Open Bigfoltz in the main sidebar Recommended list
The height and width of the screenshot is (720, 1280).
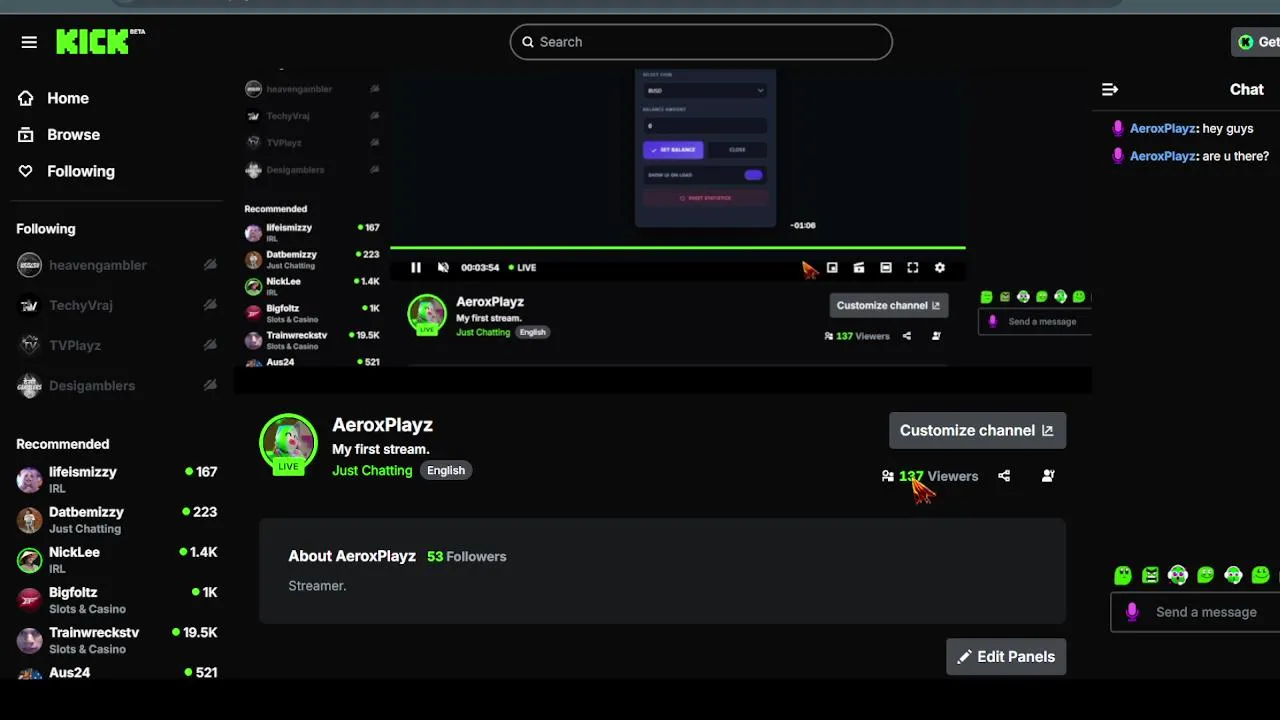pyautogui.click(x=117, y=599)
